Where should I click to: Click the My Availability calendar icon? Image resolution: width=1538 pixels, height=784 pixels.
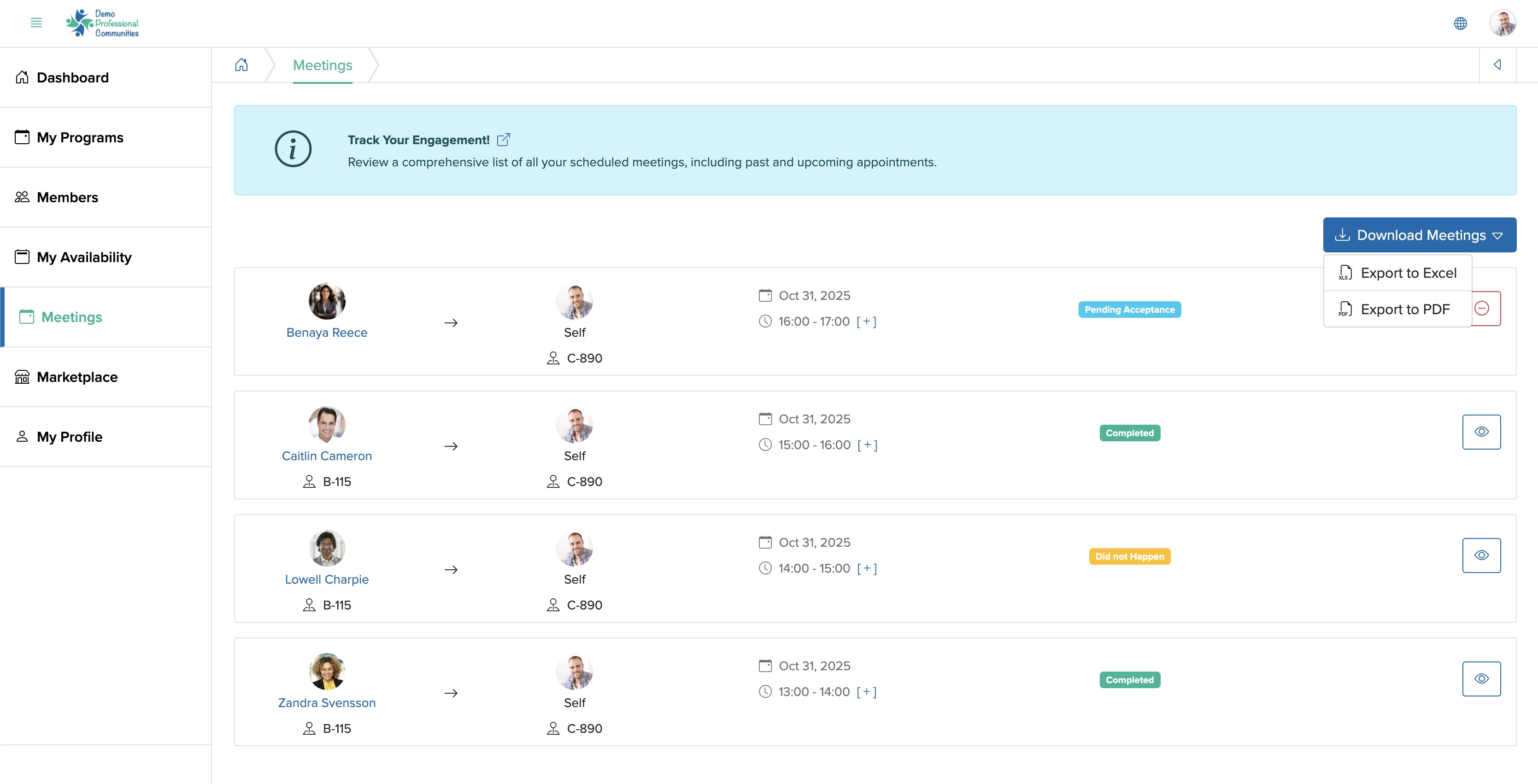point(22,257)
